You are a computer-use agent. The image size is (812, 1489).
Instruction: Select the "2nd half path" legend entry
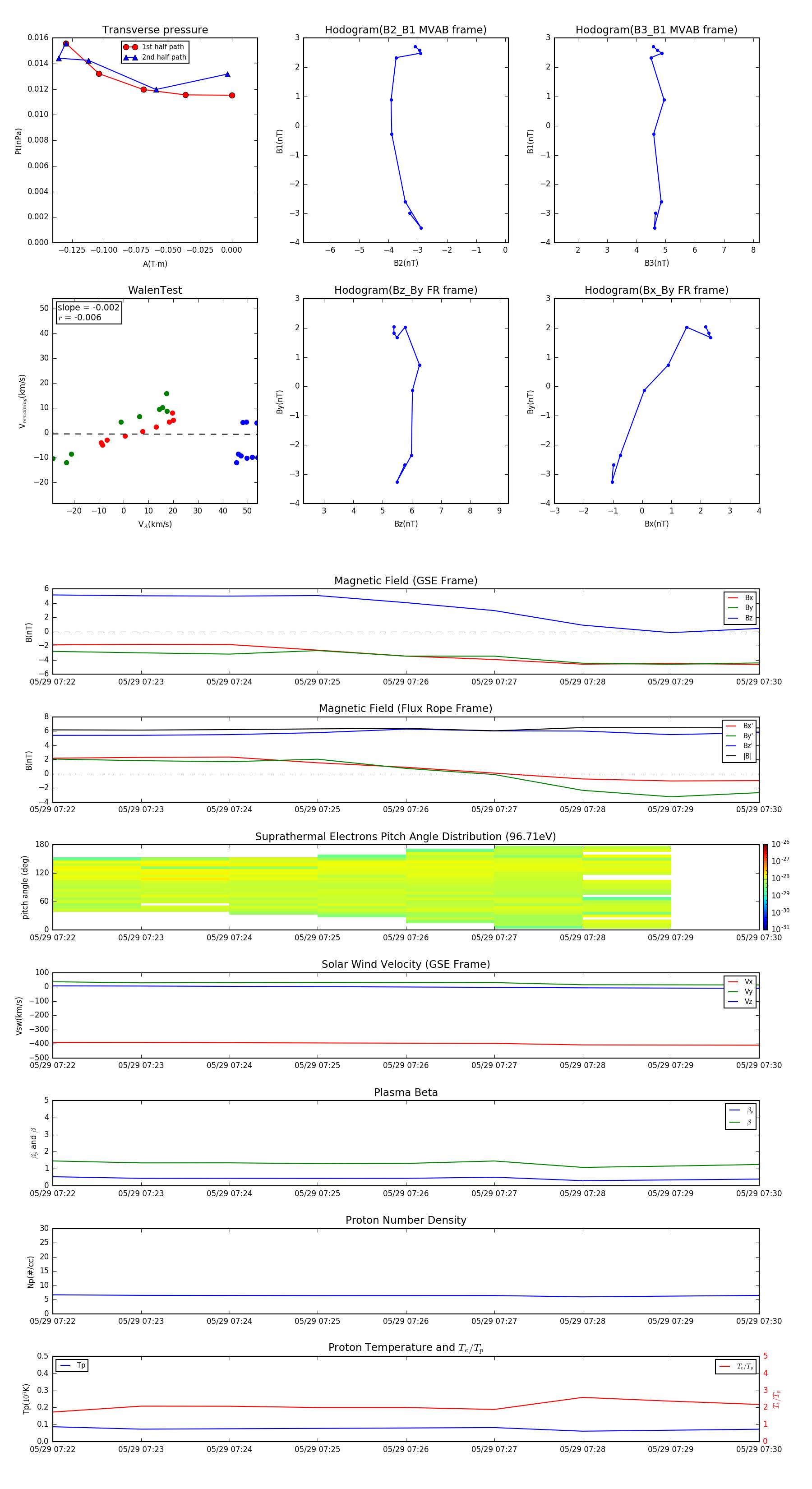coord(155,57)
